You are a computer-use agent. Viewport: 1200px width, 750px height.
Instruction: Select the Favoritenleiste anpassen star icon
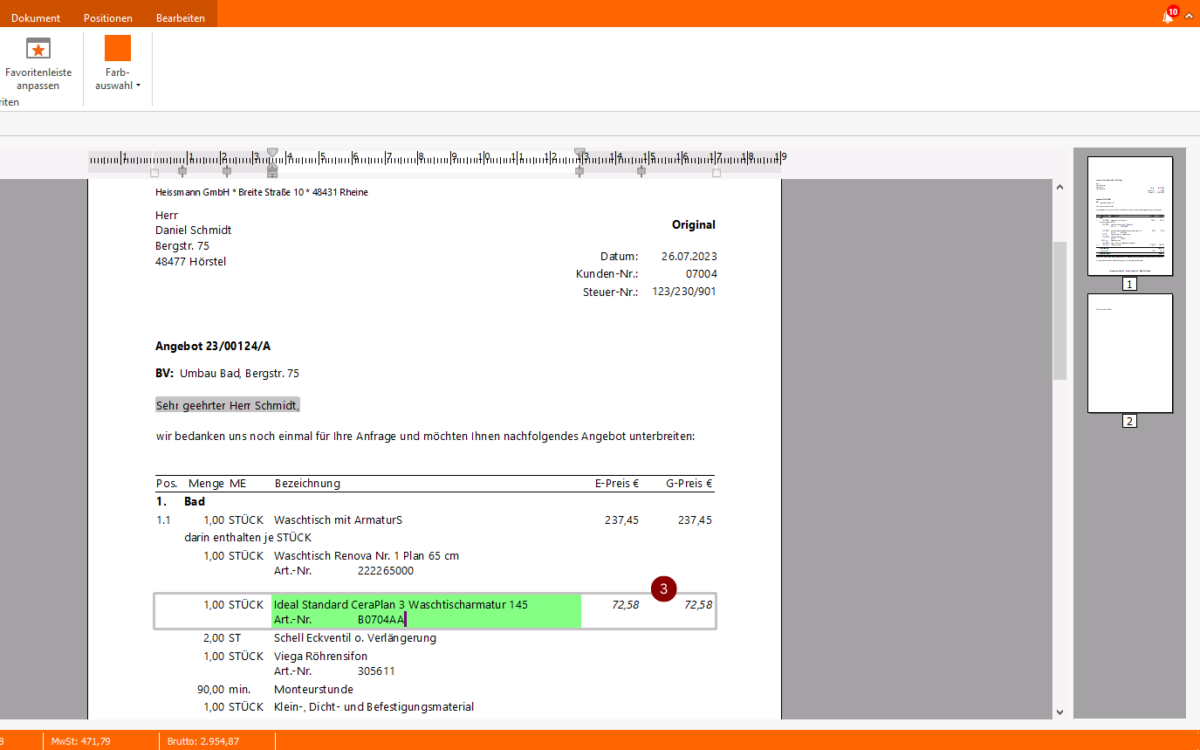38,47
